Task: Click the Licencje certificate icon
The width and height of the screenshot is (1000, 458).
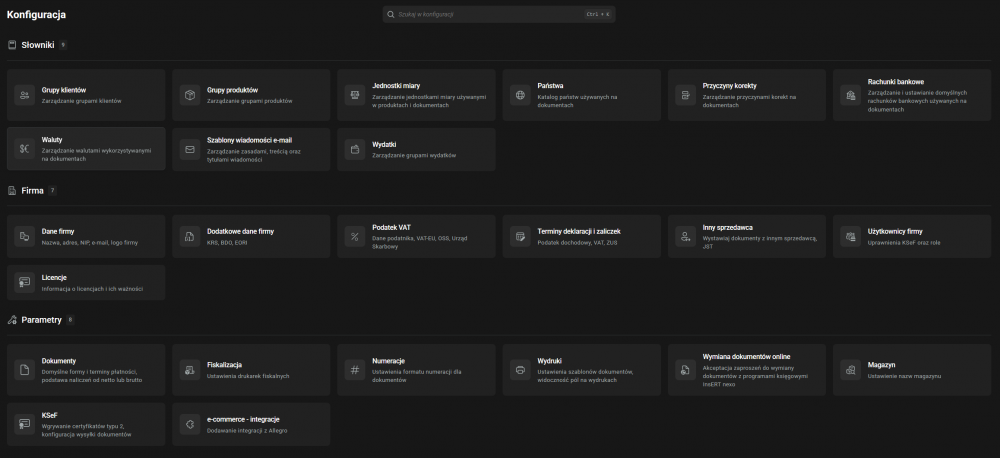Action: click(x=24, y=283)
